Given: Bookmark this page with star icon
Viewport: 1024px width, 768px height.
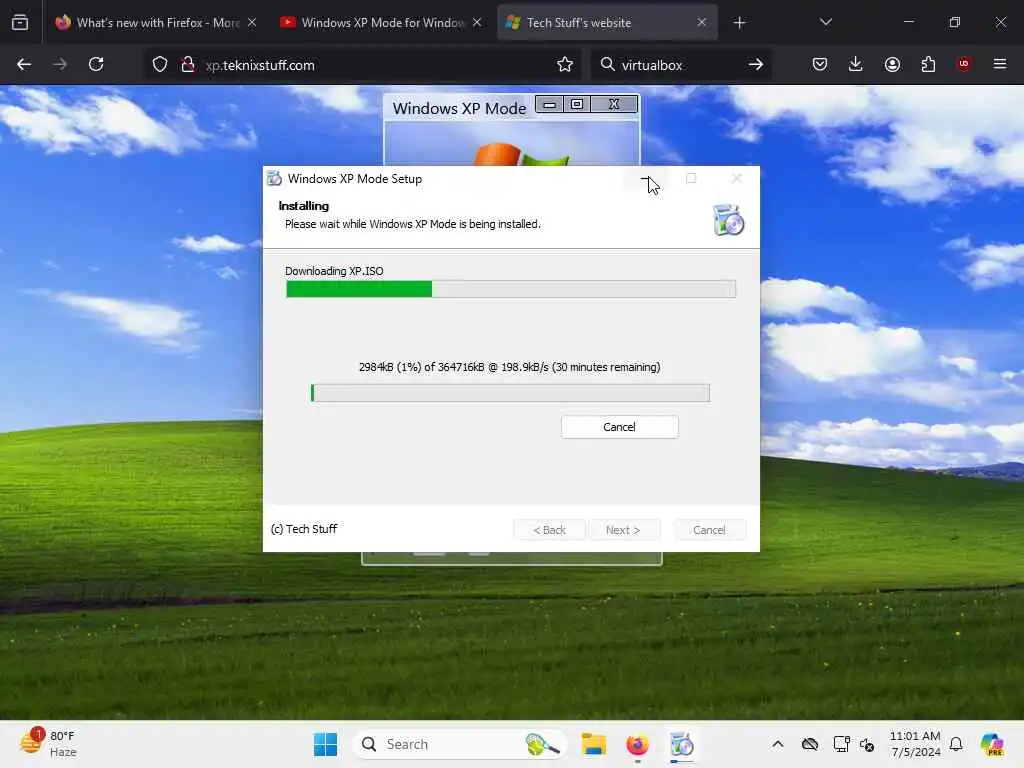Looking at the screenshot, I should coord(565,65).
